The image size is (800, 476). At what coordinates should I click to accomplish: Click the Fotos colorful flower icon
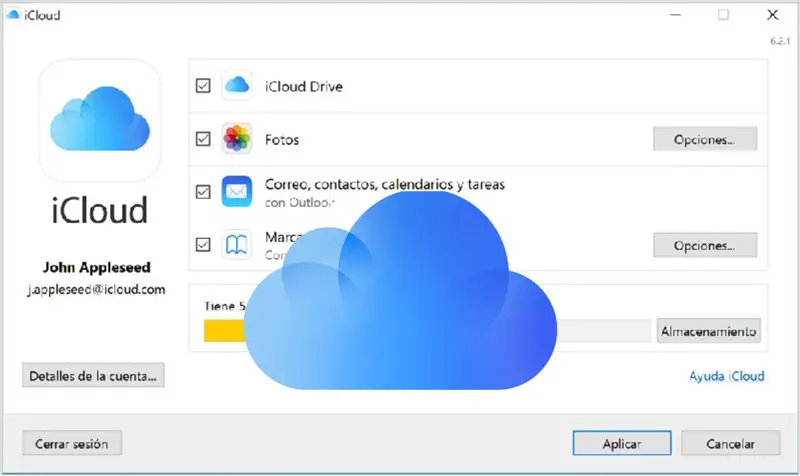pos(237,138)
